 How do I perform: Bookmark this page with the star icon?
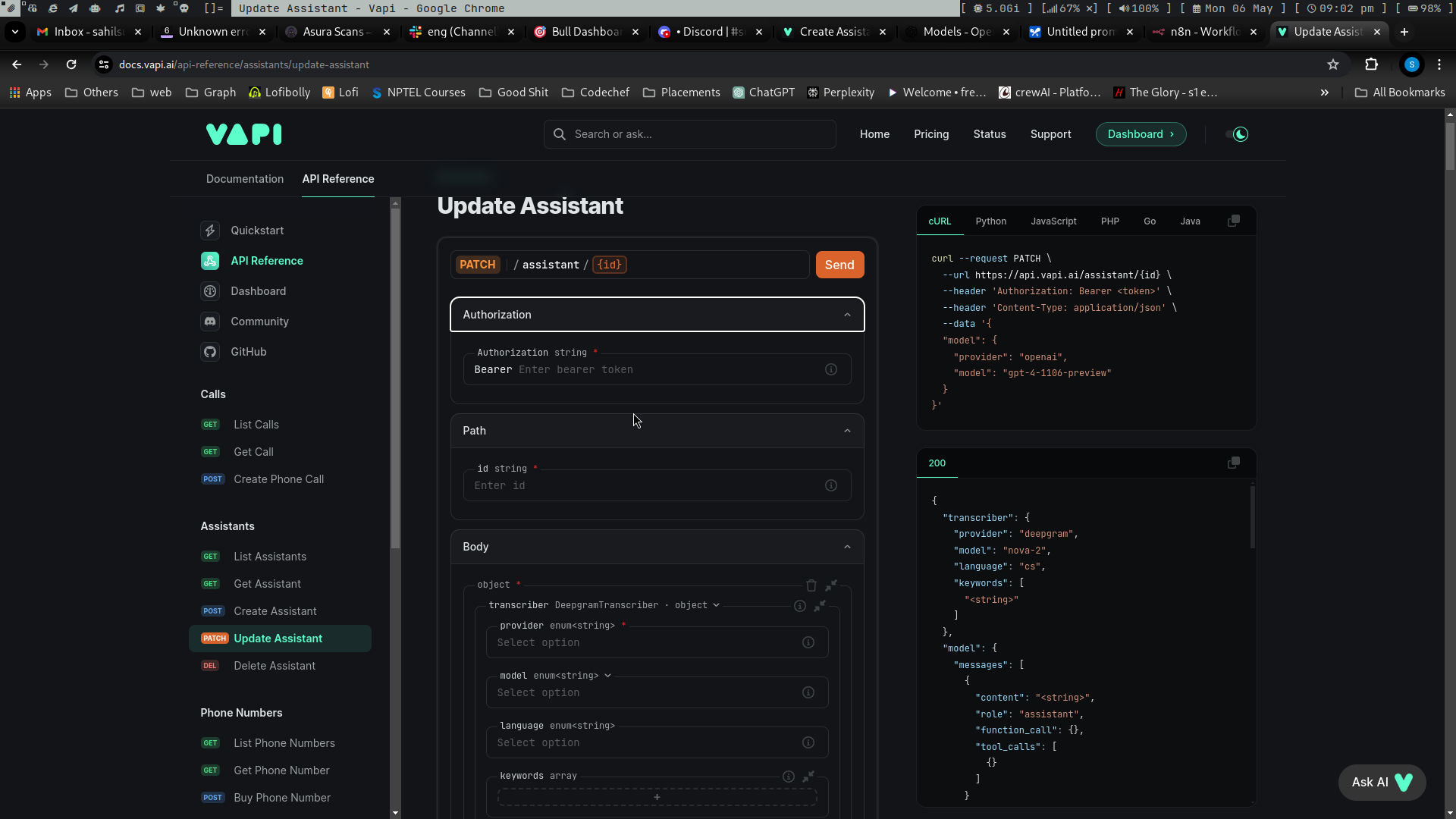[1333, 64]
